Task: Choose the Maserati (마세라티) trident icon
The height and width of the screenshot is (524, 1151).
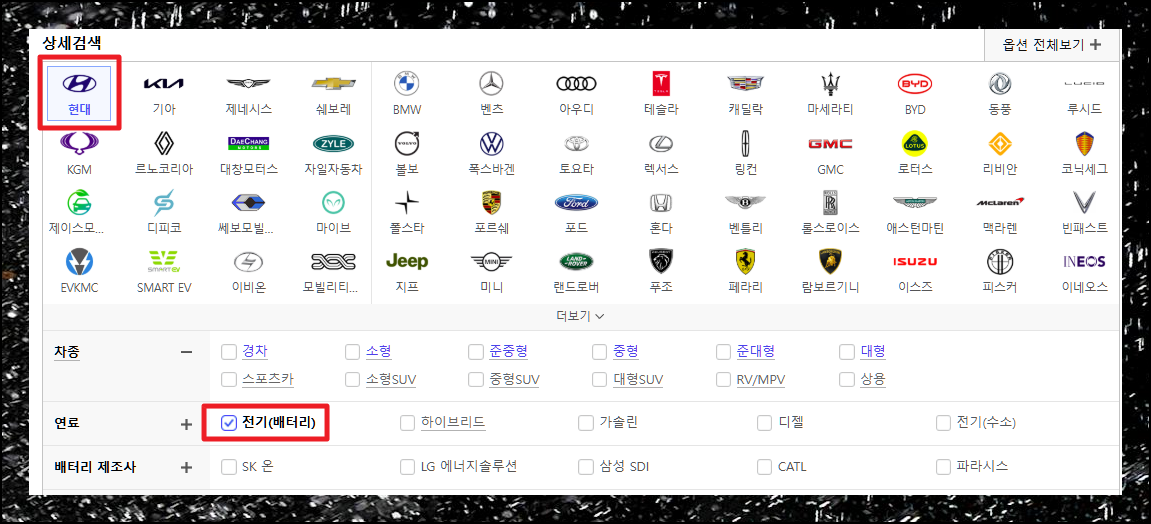Action: [x=830, y=84]
